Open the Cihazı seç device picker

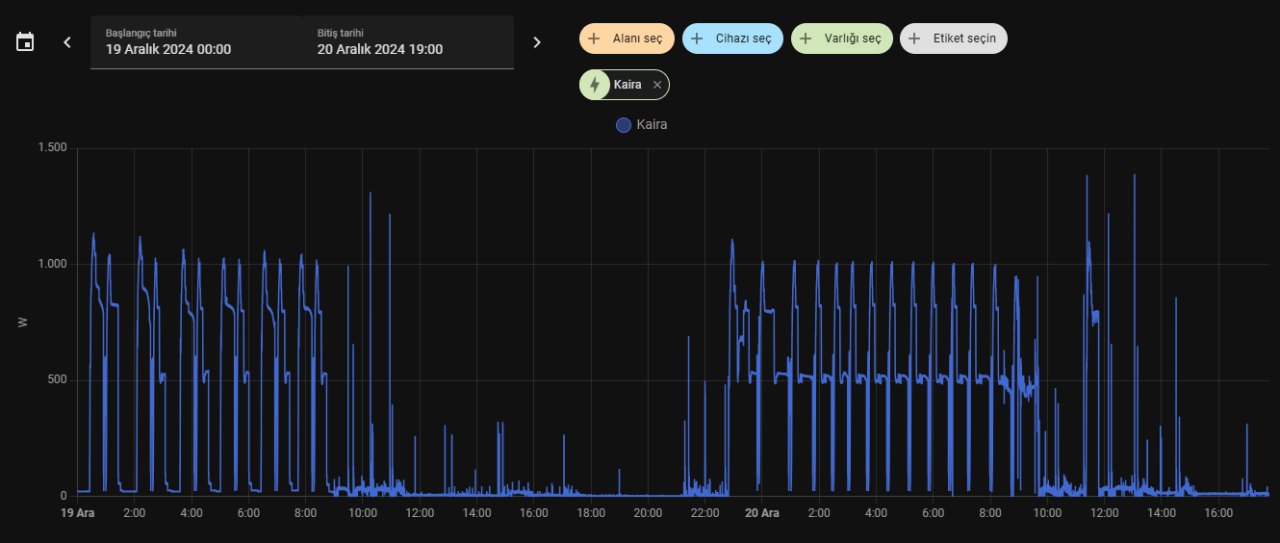click(733, 39)
